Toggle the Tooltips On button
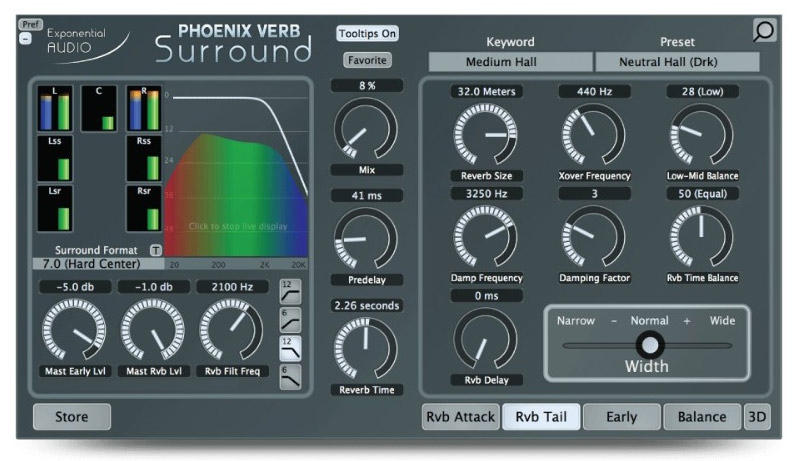This screenshot has height=461, width=800. pos(367,34)
